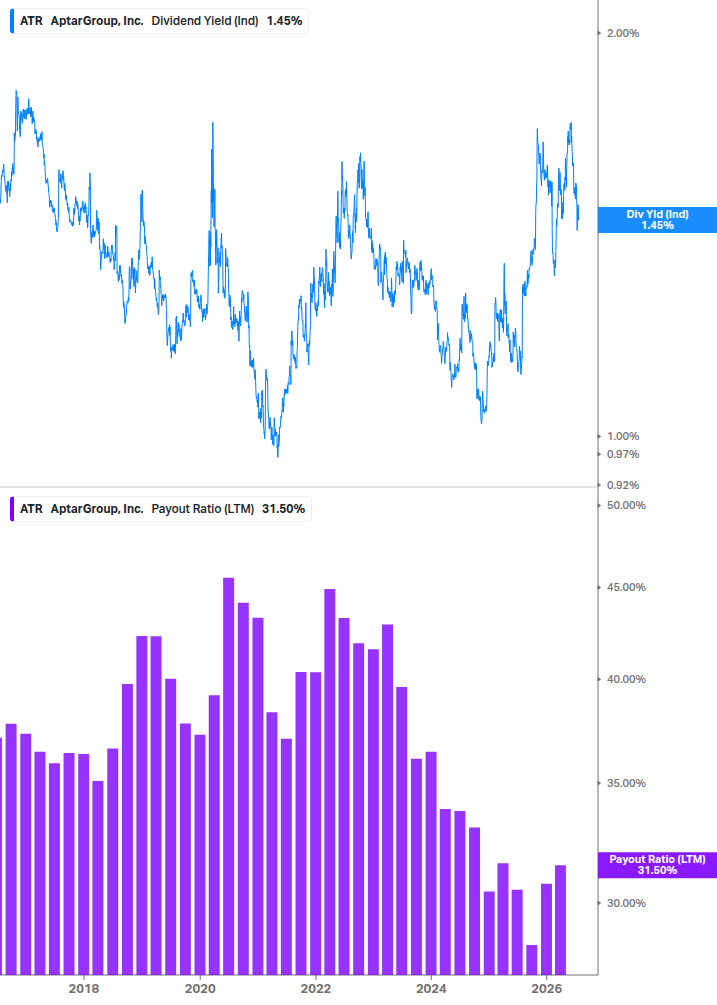Click the 2.00% tick on yield axis
Screen dimensions: 717x1005
coord(623,33)
